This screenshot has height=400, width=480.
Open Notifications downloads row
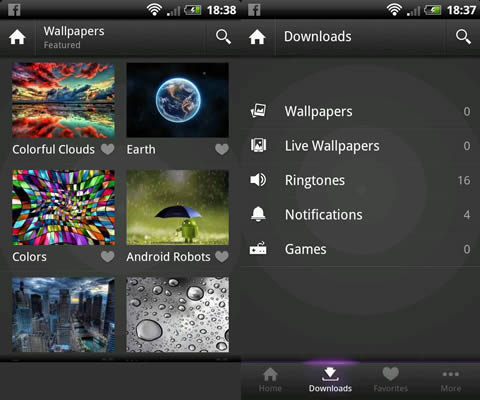[360, 215]
